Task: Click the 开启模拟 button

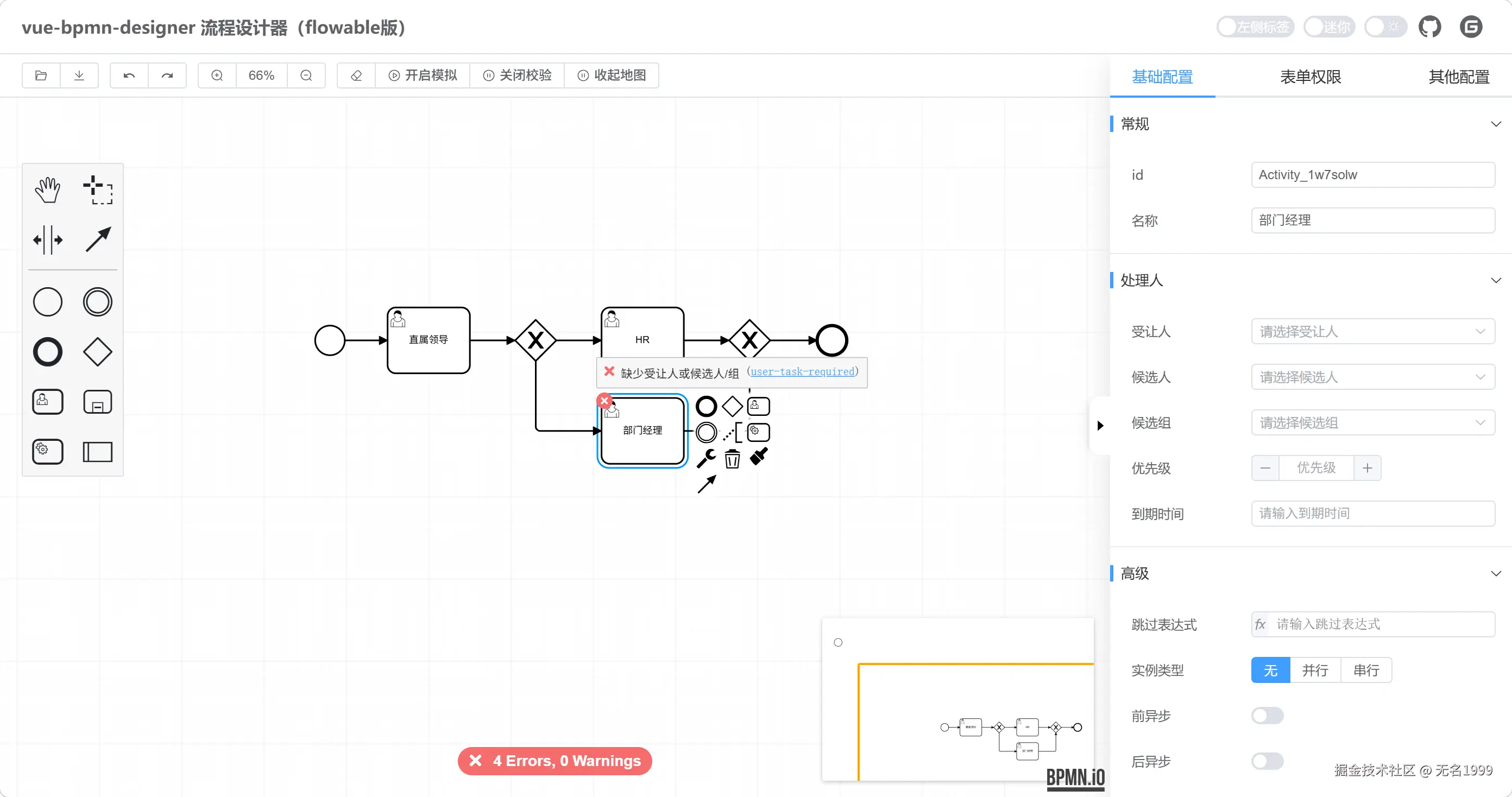Action: [x=423, y=75]
